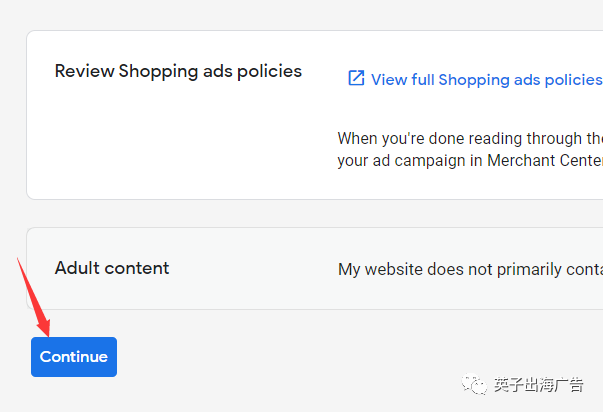Click the external-link open-in-new-tab icon
603x412 pixels.
(356, 78)
